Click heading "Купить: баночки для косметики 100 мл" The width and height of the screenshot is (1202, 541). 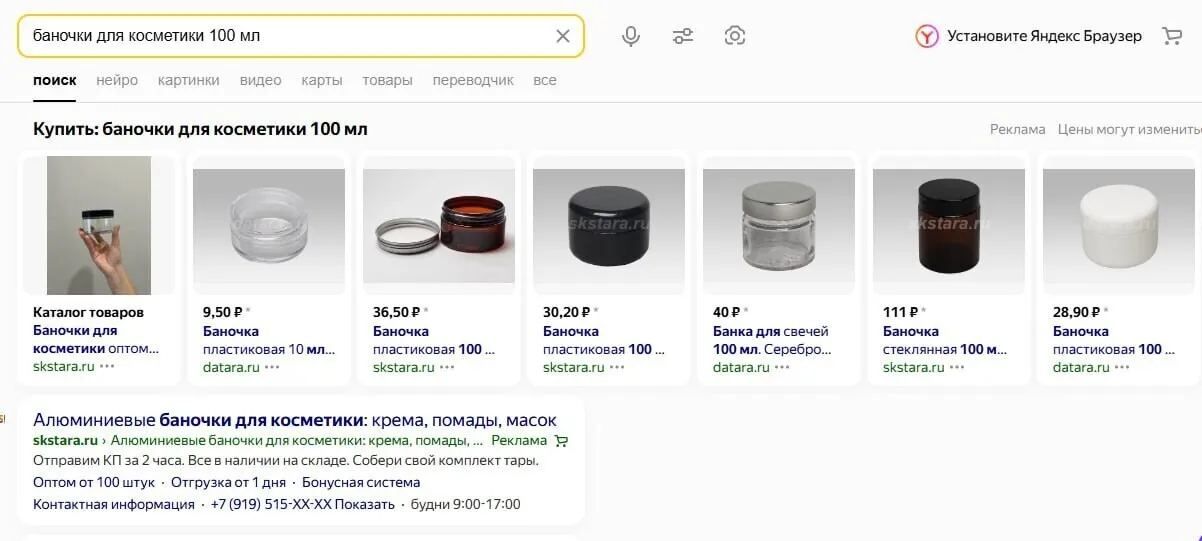200,129
